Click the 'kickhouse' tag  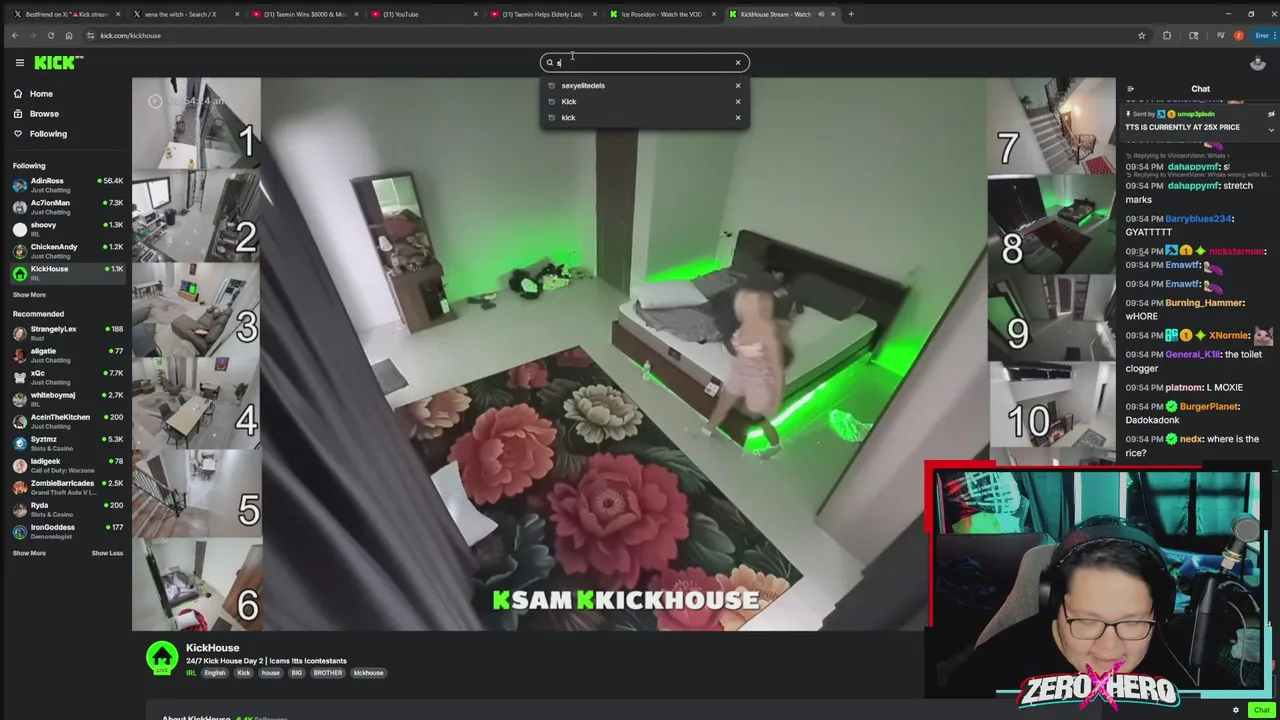(x=368, y=673)
